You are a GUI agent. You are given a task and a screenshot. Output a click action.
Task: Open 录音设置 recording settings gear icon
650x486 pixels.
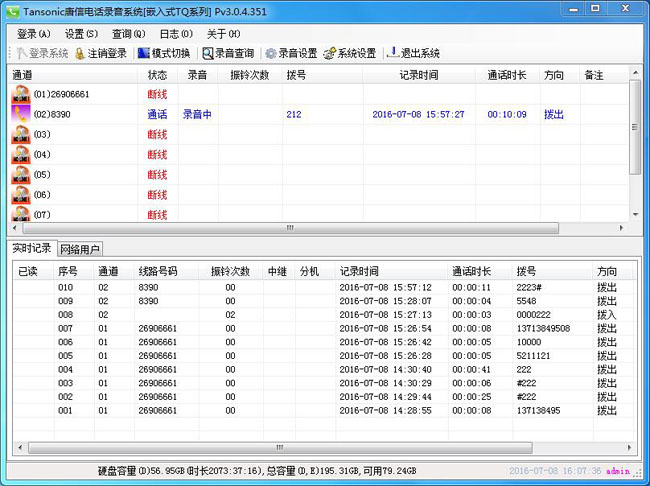point(271,53)
